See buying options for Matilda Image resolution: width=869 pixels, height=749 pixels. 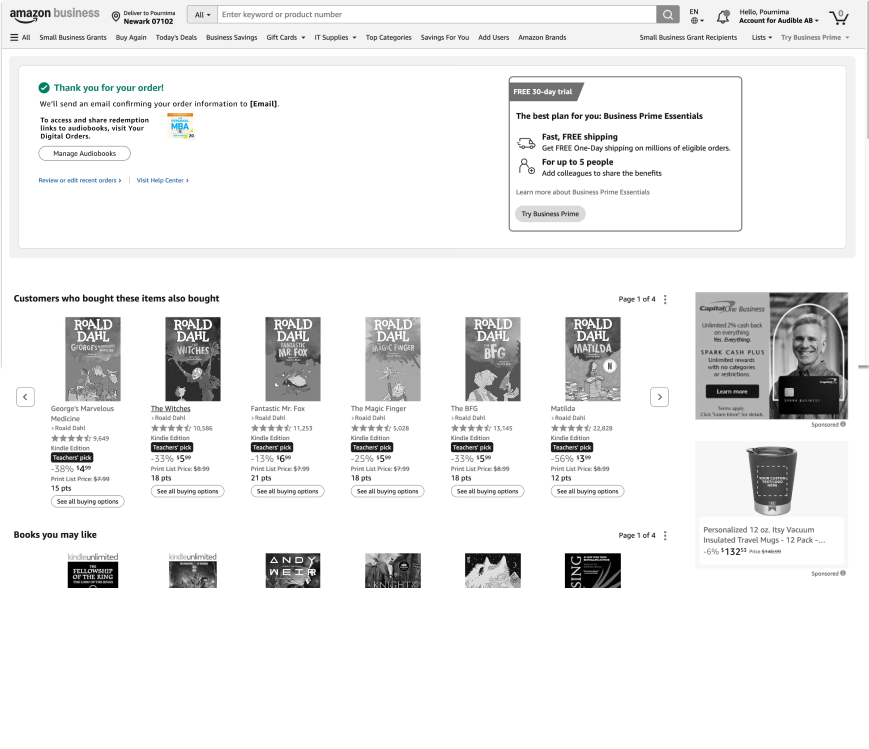pos(587,492)
